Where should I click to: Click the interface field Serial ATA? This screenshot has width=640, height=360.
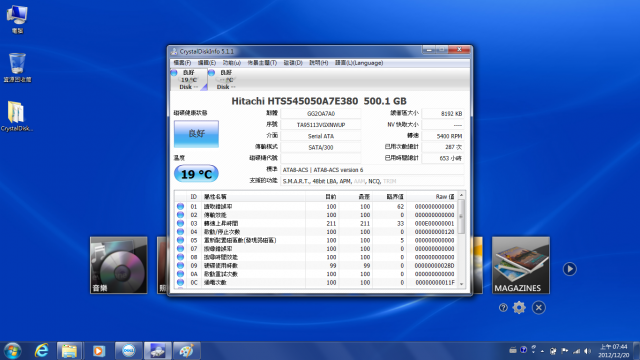[321, 136]
